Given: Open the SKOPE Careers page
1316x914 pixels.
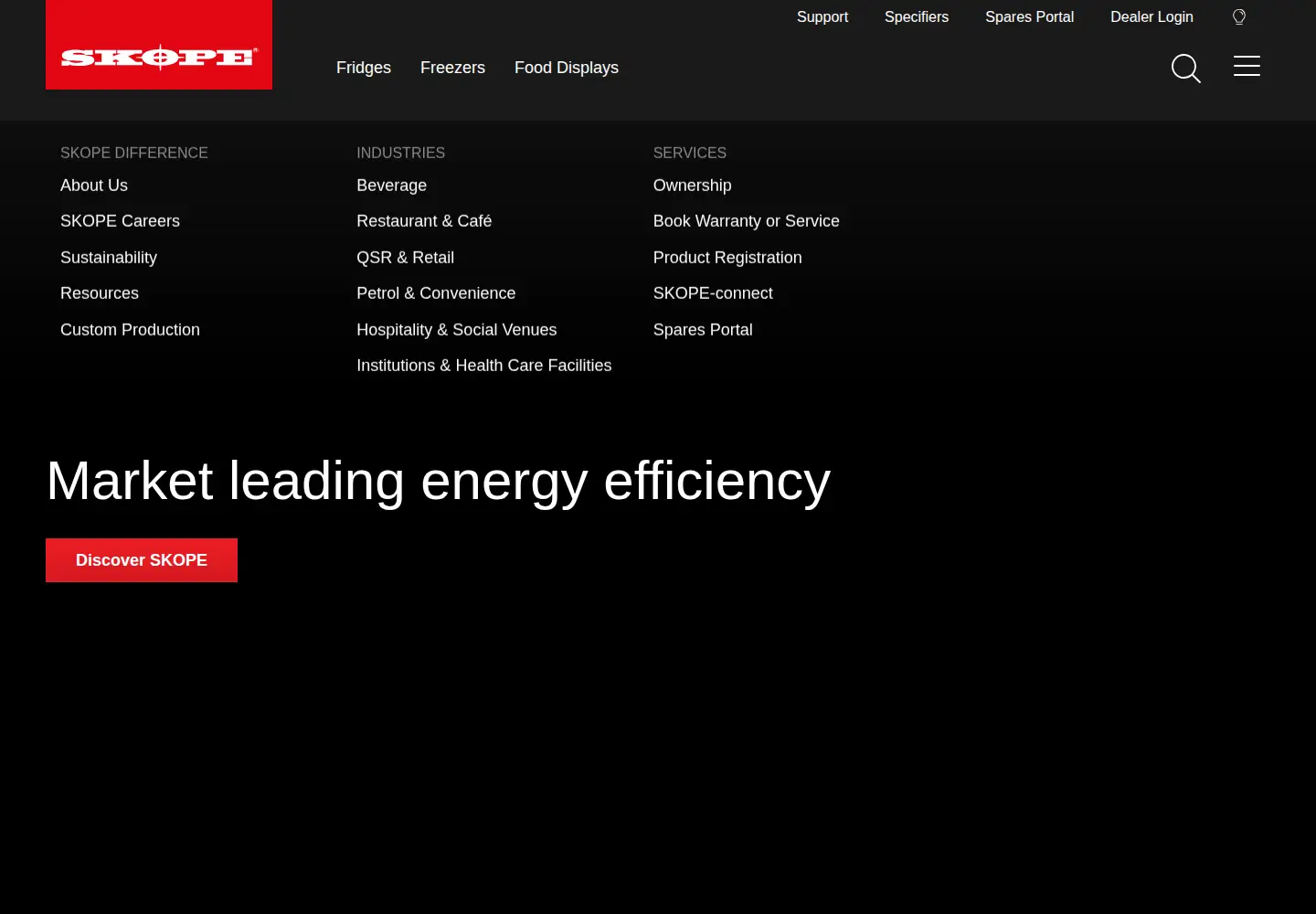Looking at the screenshot, I should coord(120,221).
